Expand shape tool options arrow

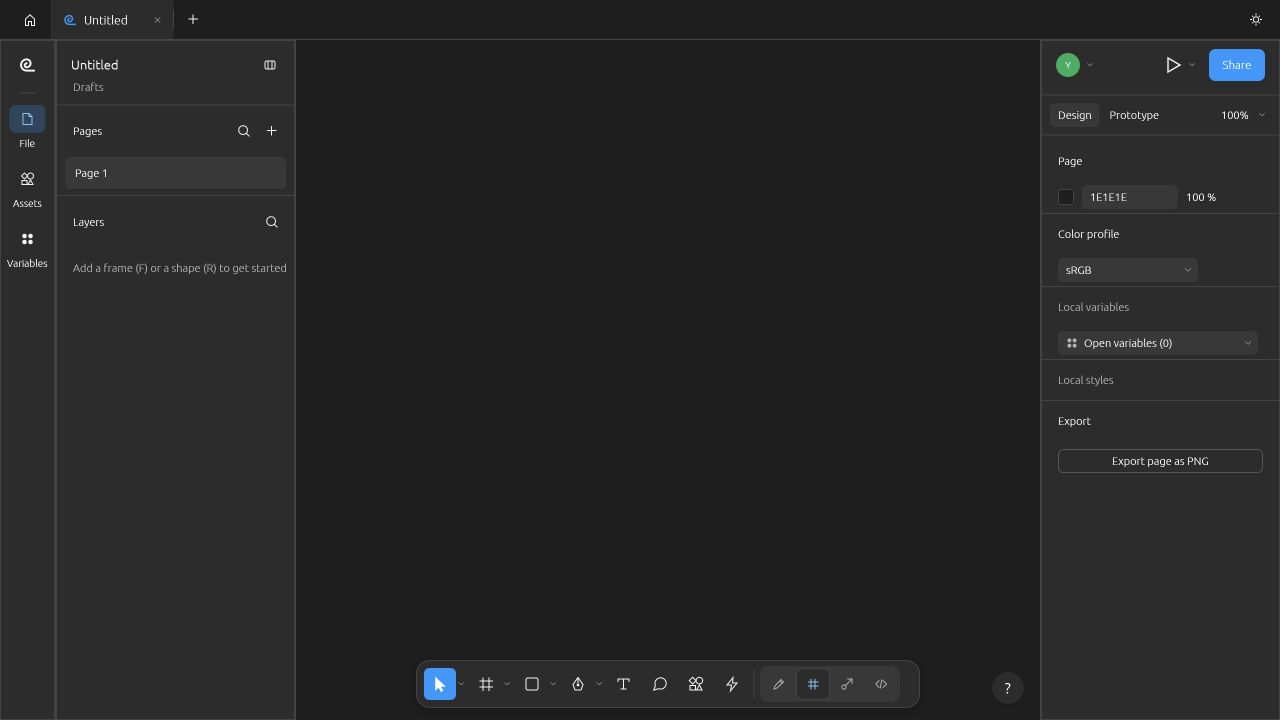pyautogui.click(x=553, y=684)
